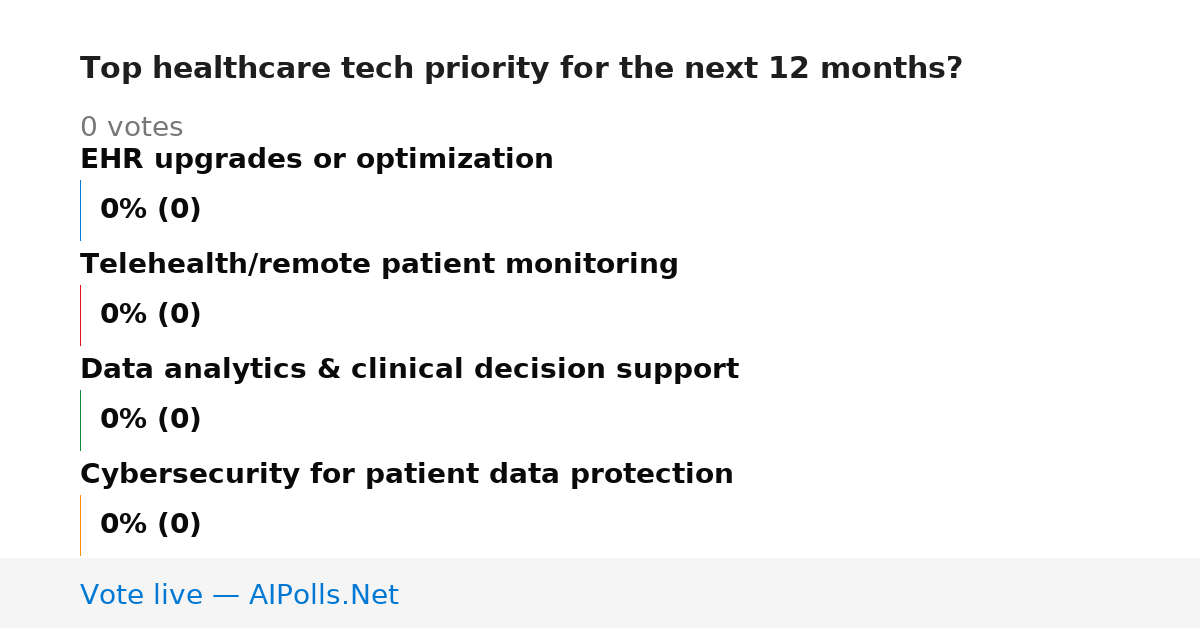This screenshot has height=628, width=1200.
Task: Click the red result bar for Telehealth
Action: [x=80, y=315]
